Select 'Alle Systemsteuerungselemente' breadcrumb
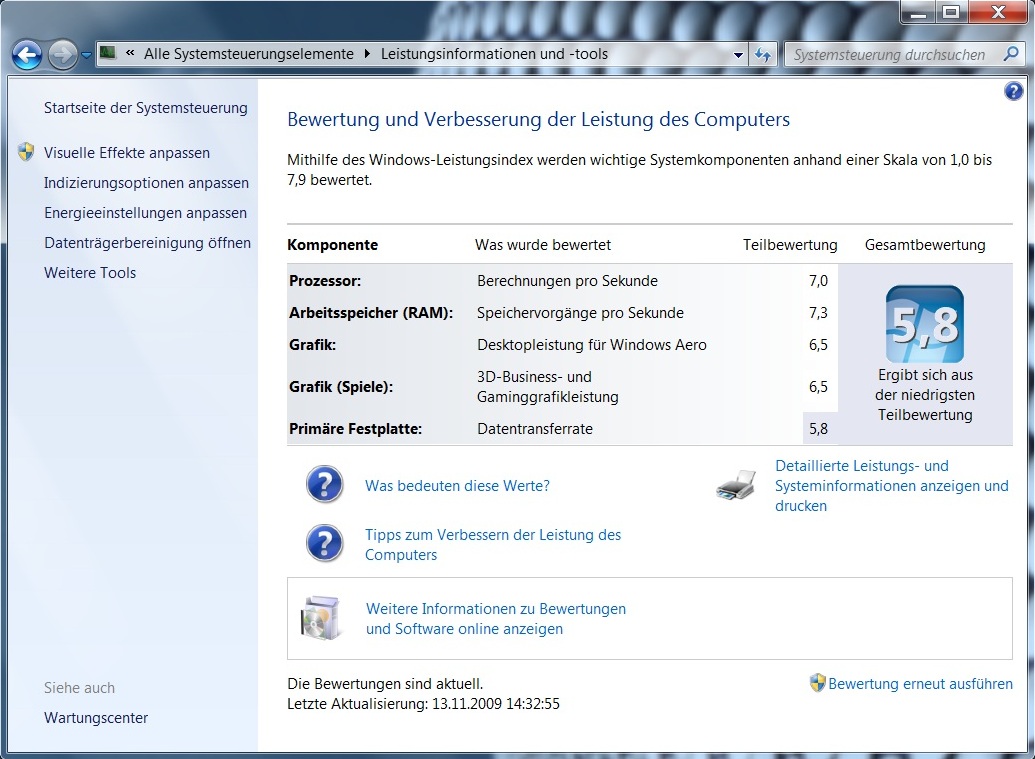The width and height of the screenshot is (1035, 759). [249, 54]
